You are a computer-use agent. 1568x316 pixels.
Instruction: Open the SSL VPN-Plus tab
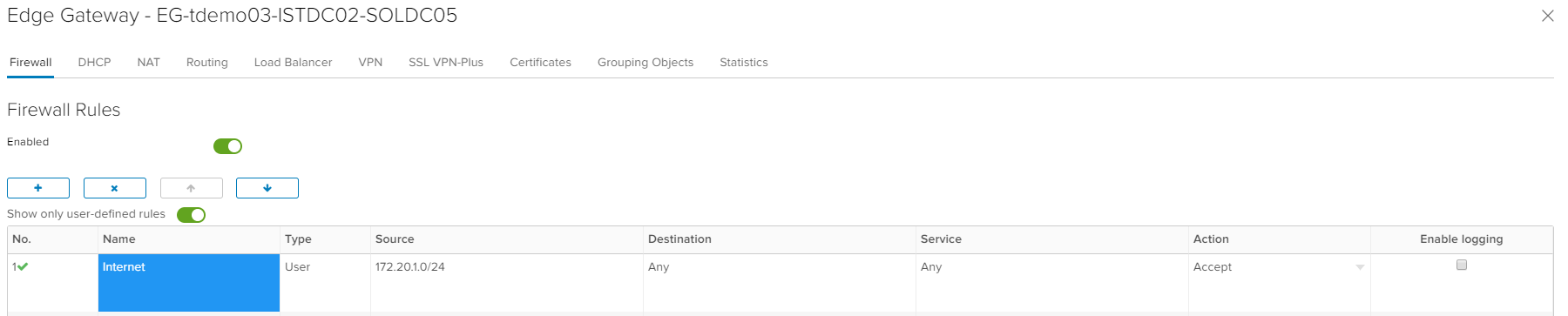[446, 63]
